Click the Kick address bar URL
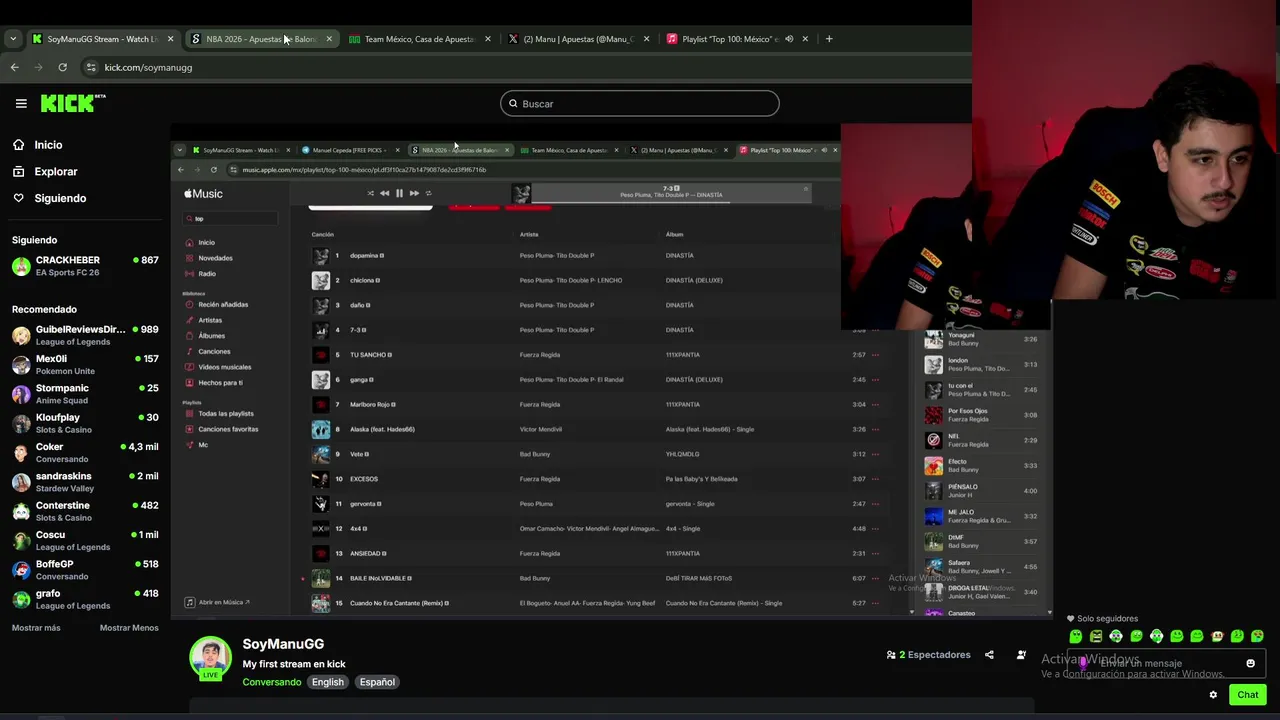 coord(148,67)
